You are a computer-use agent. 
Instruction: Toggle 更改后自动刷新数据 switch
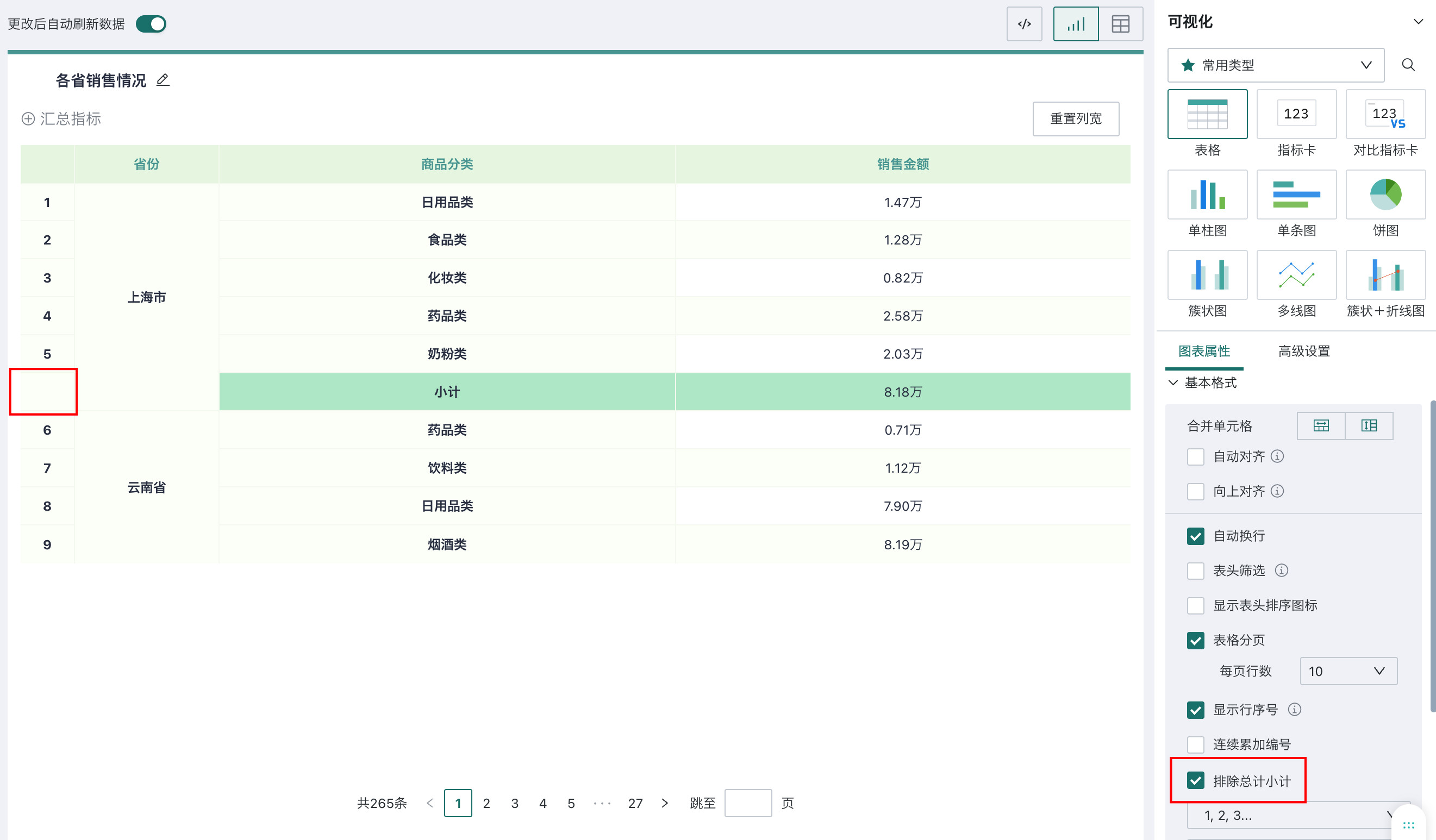click(x=151, y=24)
